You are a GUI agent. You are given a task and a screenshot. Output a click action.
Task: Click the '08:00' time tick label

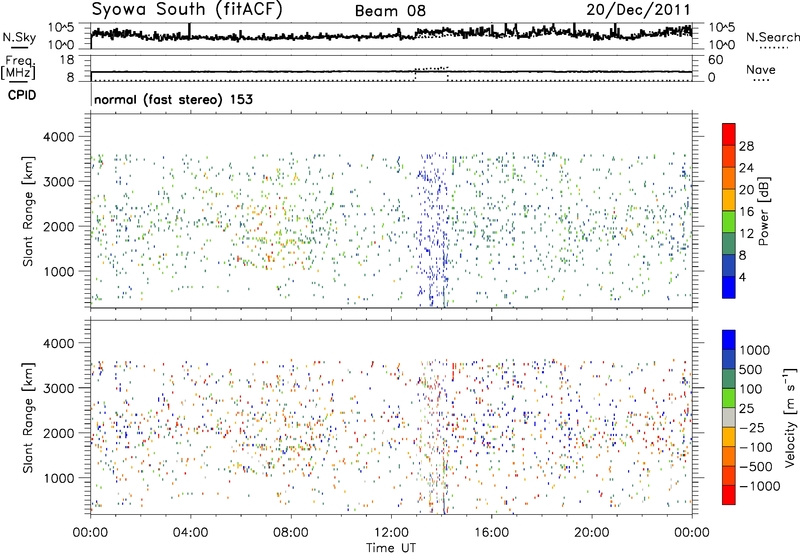(x=291, y=533)
